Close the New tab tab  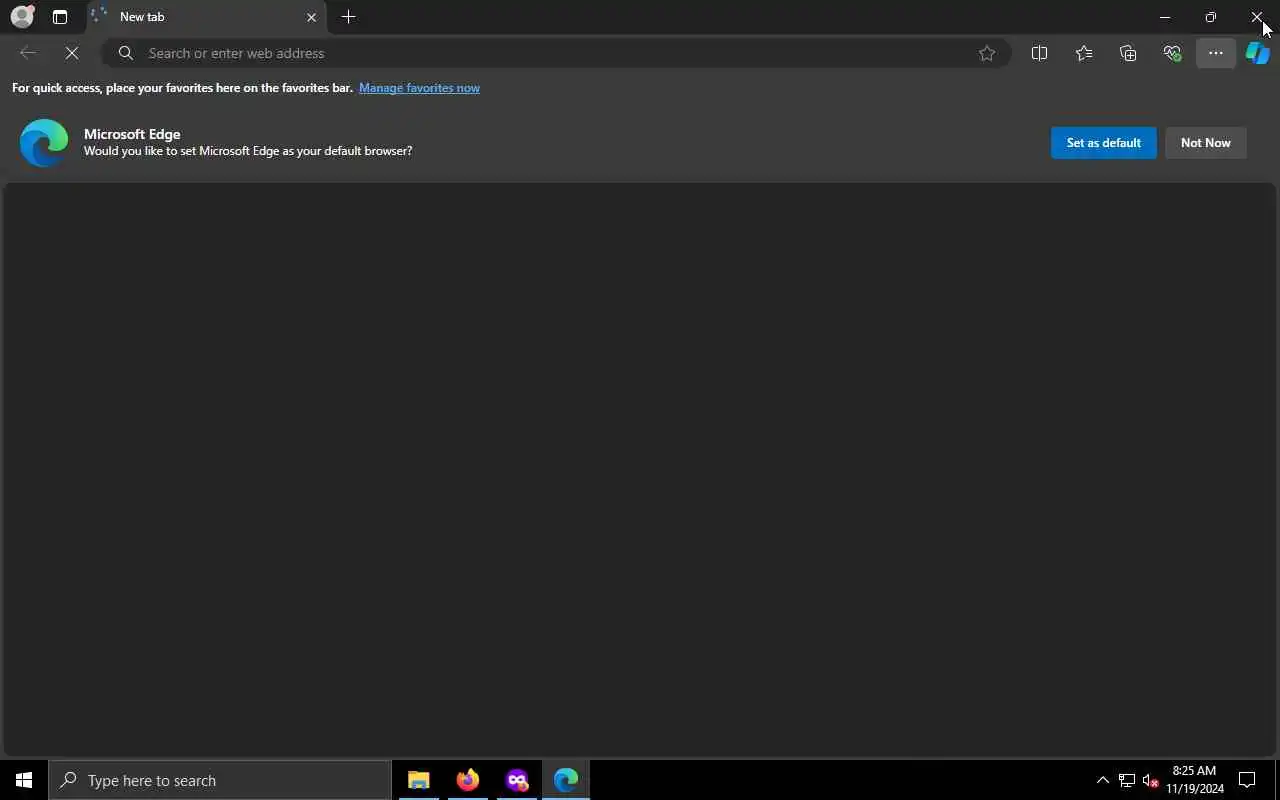click(x=311, y=17)
